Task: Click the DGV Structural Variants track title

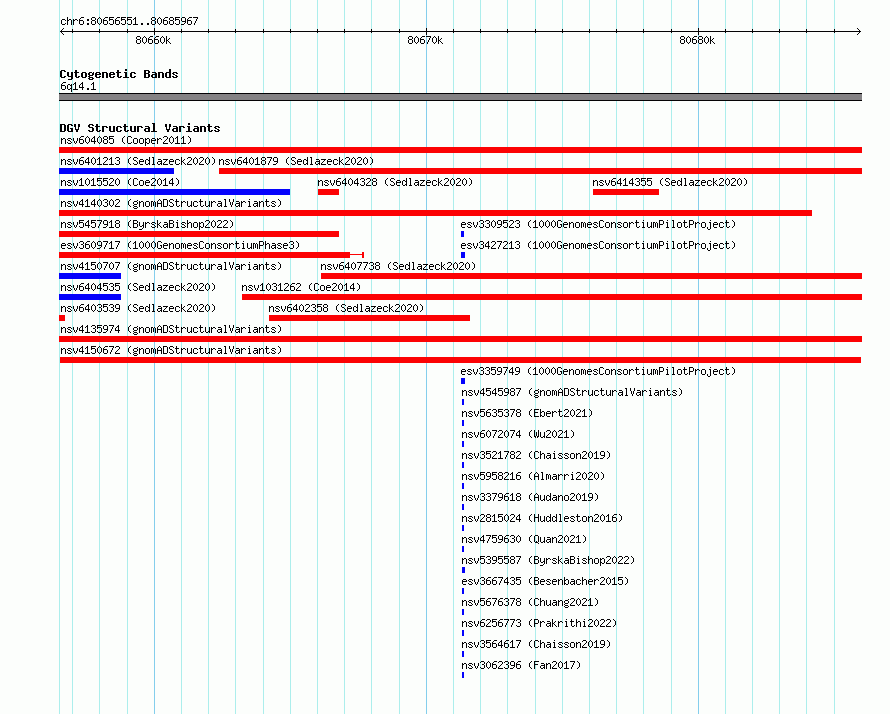Action: 140,128
